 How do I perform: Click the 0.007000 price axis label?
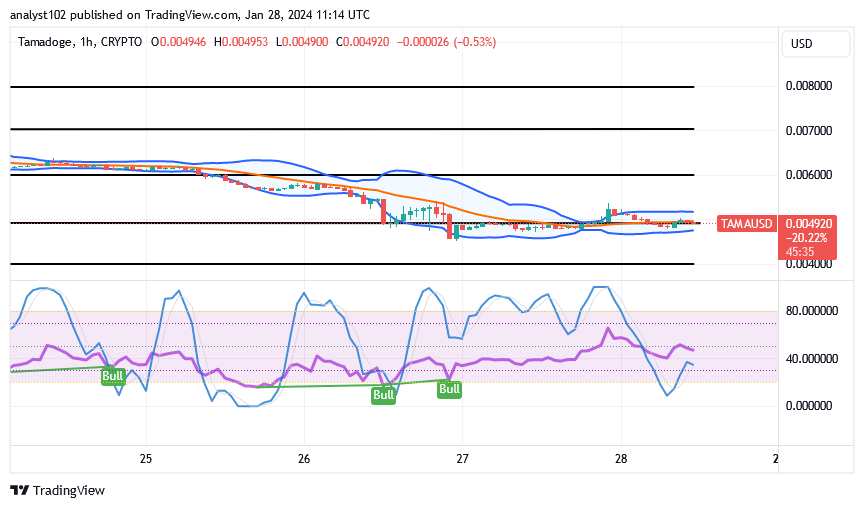pos(808,131)
